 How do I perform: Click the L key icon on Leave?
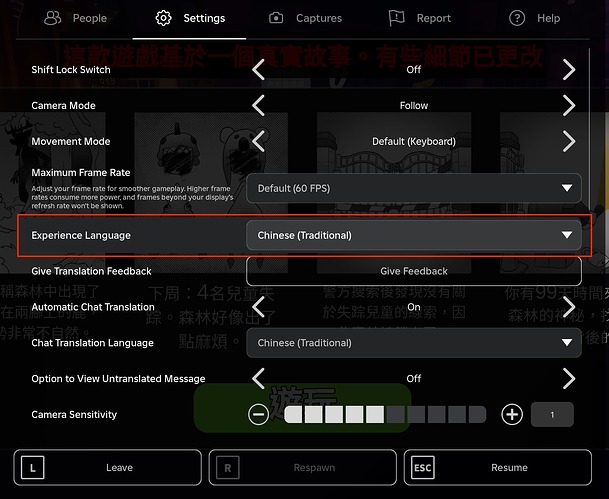pos(33,468)
